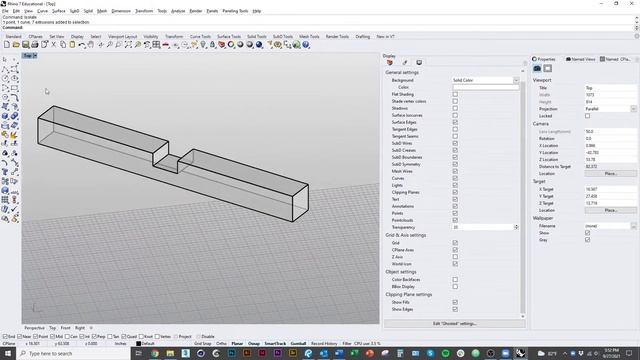Enable the Flat Shading checkbox
Image resolution: width=640 pixels, height=360 pixels.
click(x=455, y=94)
